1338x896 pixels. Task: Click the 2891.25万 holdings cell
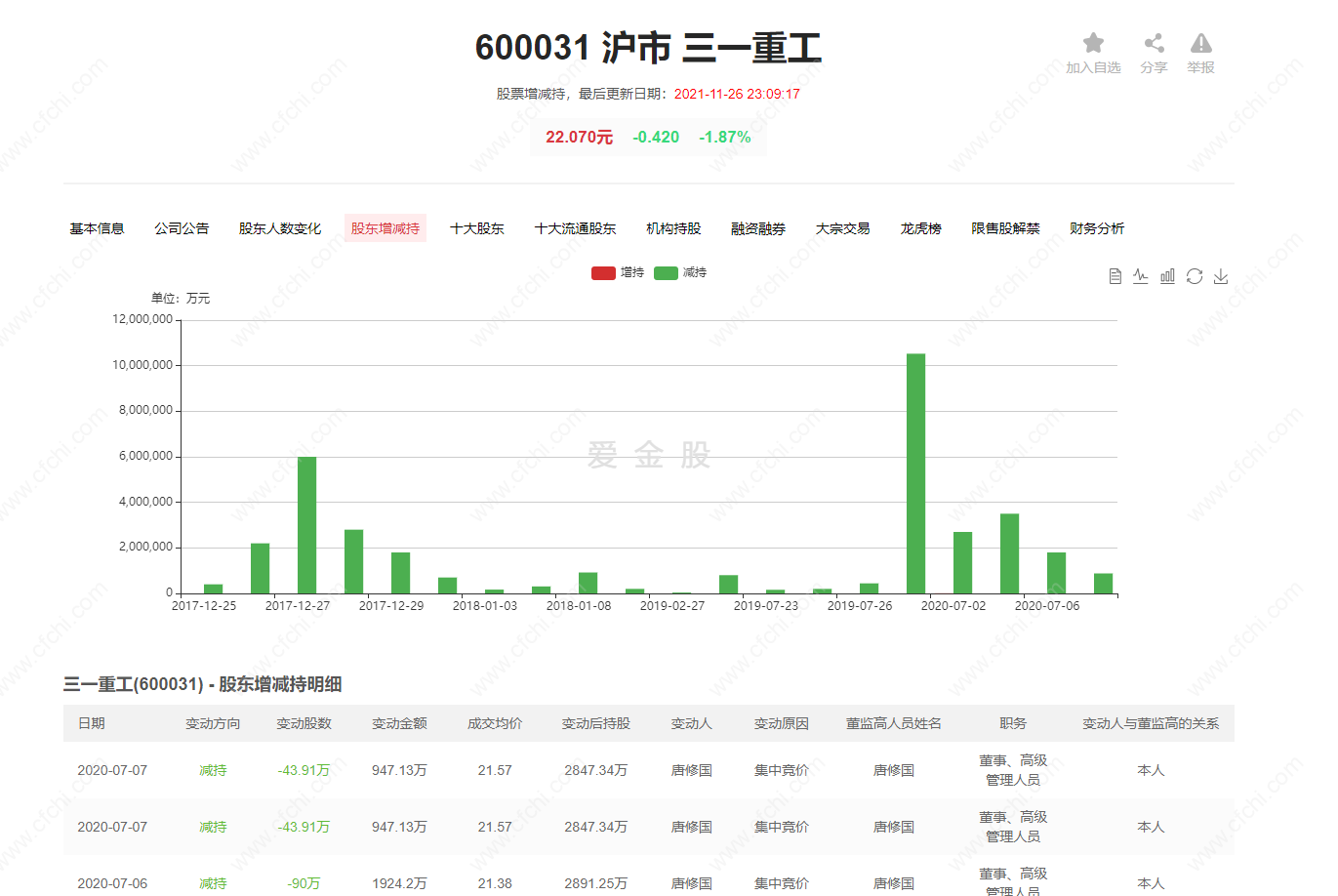(595, 883)
